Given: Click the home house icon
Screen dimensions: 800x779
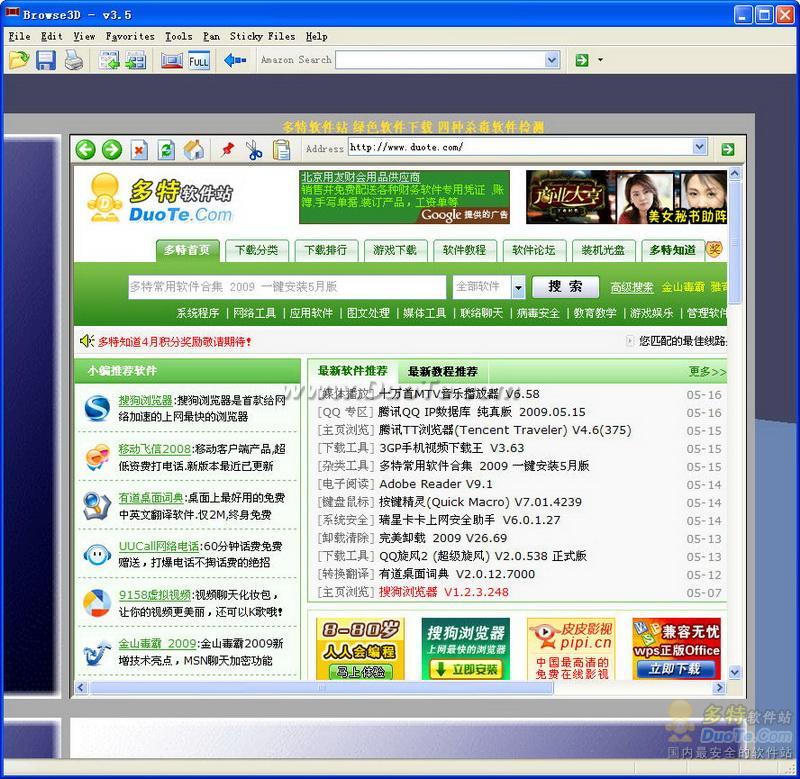Looking at the screenshot, I should [x=194, y=149].
